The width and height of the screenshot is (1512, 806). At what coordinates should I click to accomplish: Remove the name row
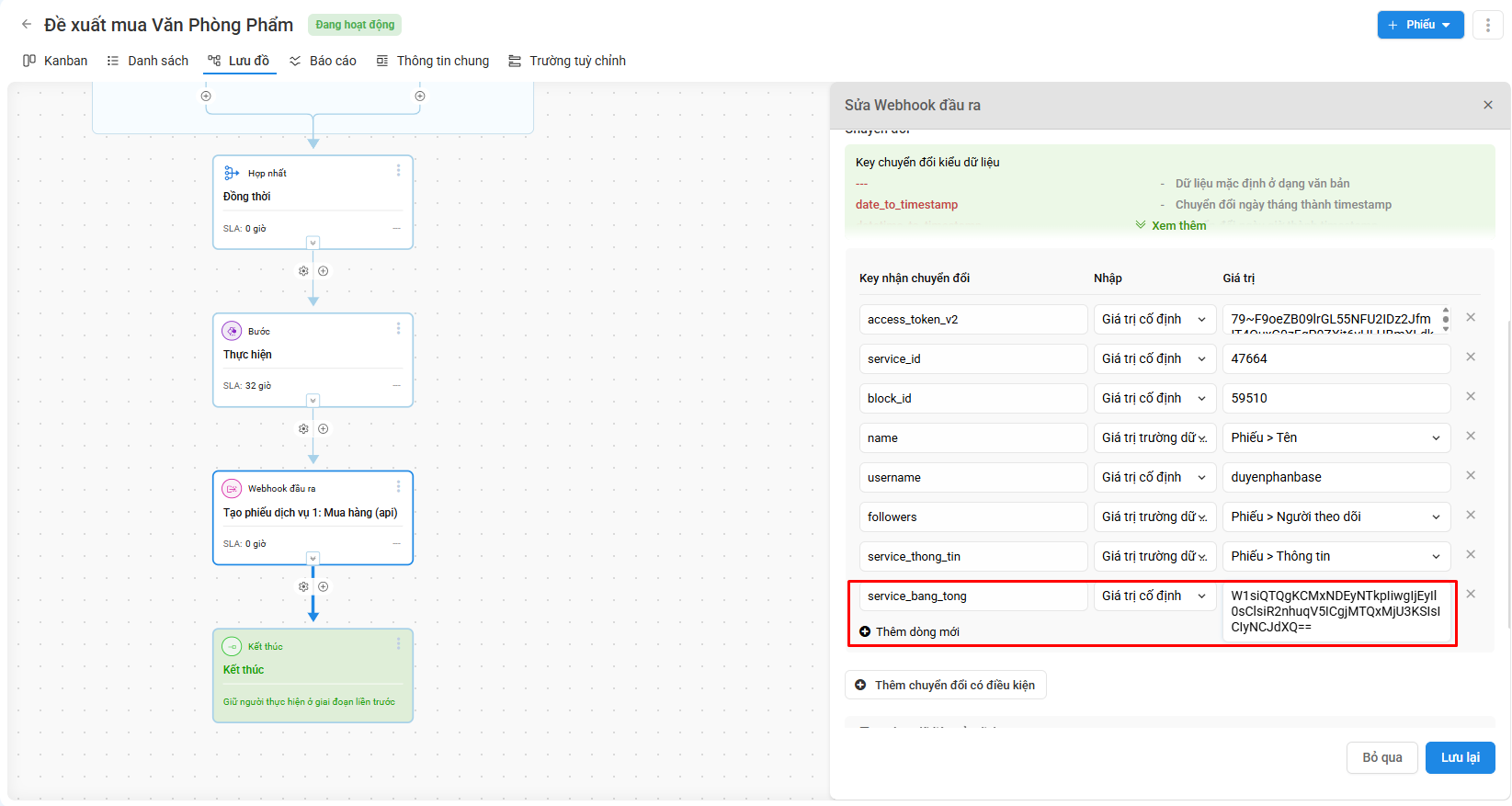(1471, 436)
